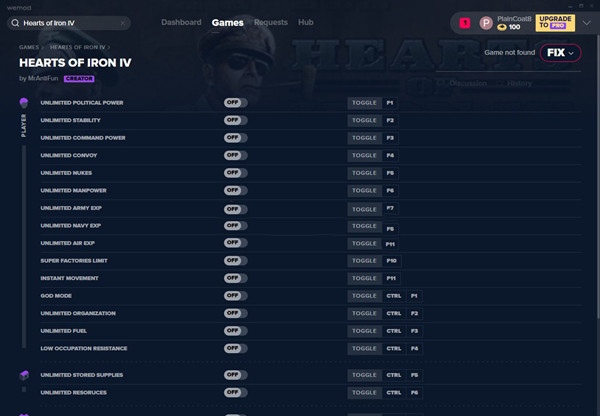The width and height of the screenshot is (600, 416).
Task: Open the MrAntiFun creator link
Action: point(43,78)
